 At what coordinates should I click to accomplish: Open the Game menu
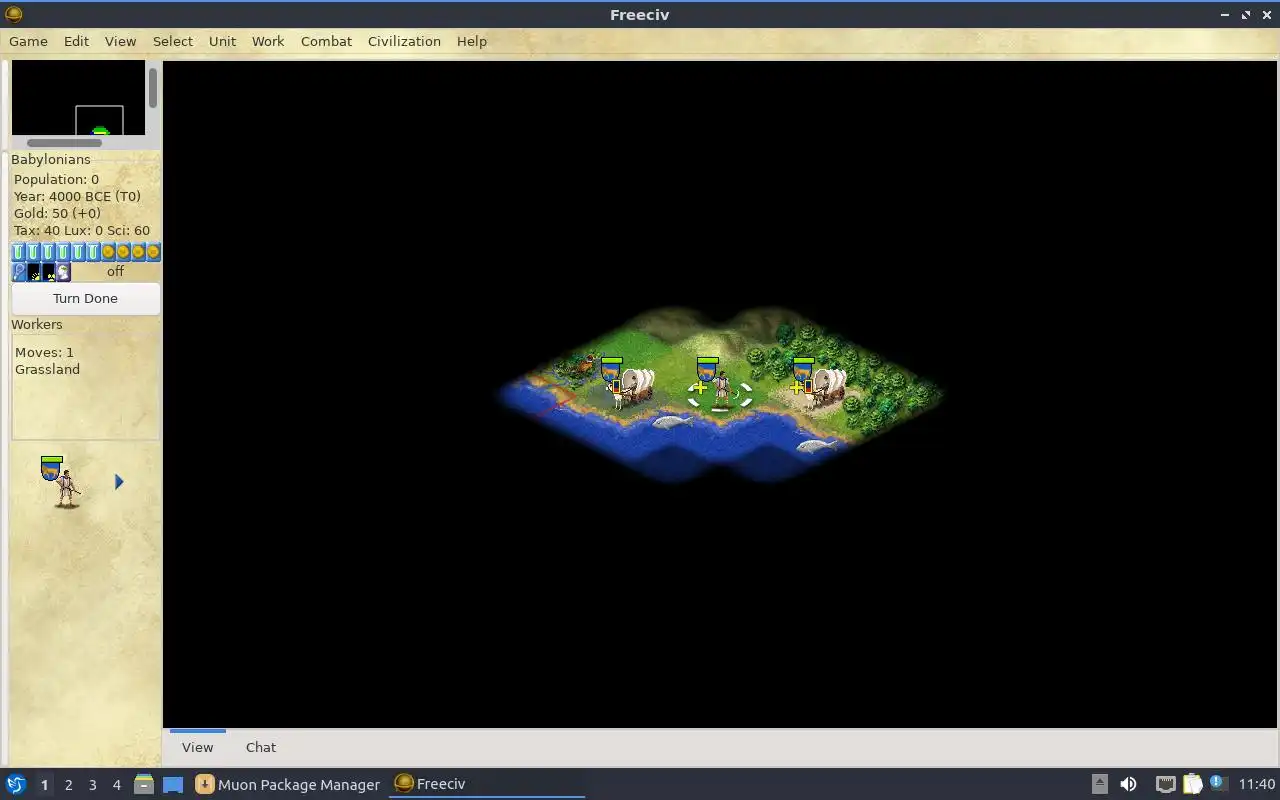pyautogui.click(x=28, y=41)
